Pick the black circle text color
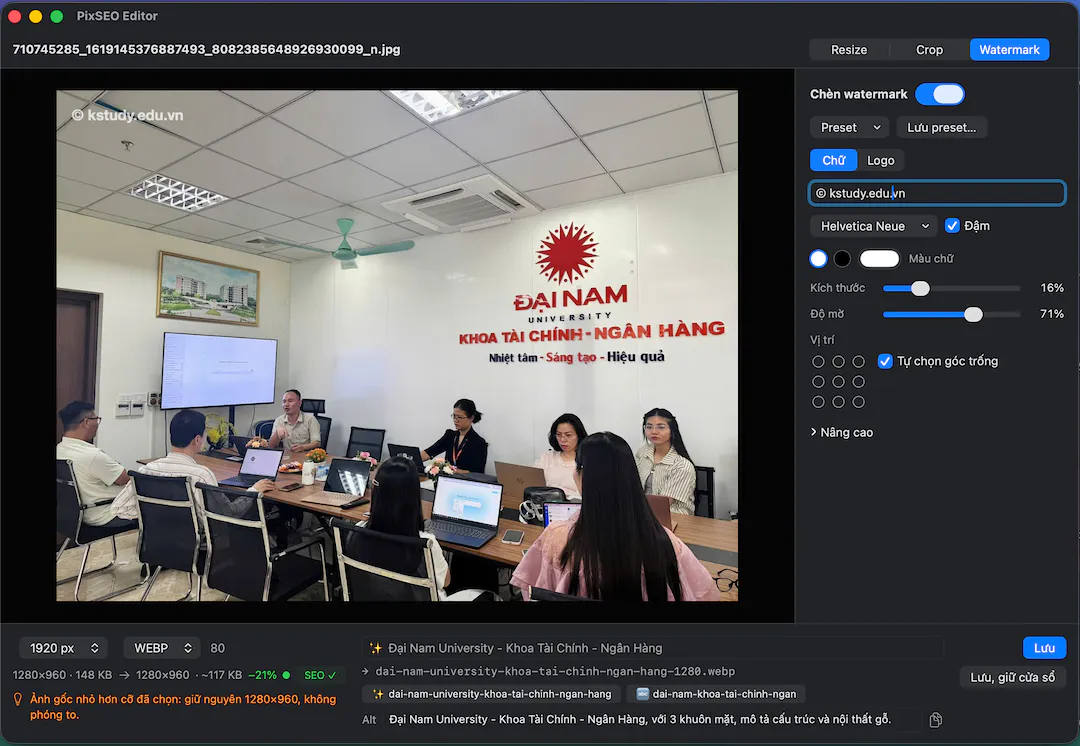Screen dimensions: 1080x746 coord(842,259)
